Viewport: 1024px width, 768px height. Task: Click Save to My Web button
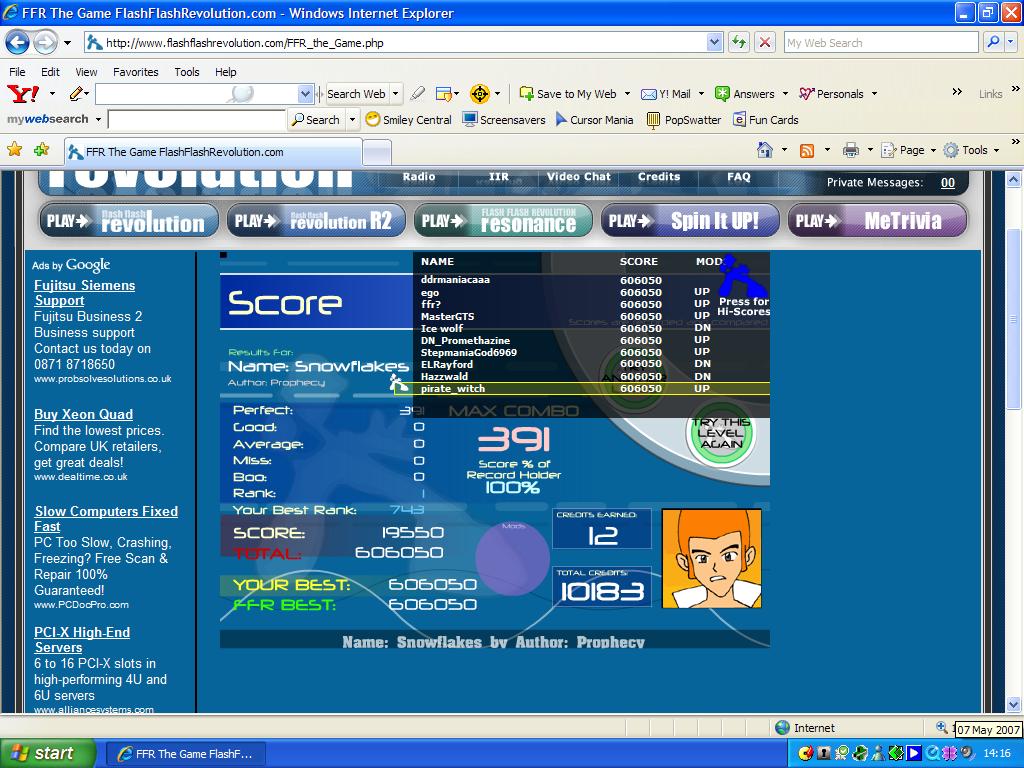tap(568, 94)
